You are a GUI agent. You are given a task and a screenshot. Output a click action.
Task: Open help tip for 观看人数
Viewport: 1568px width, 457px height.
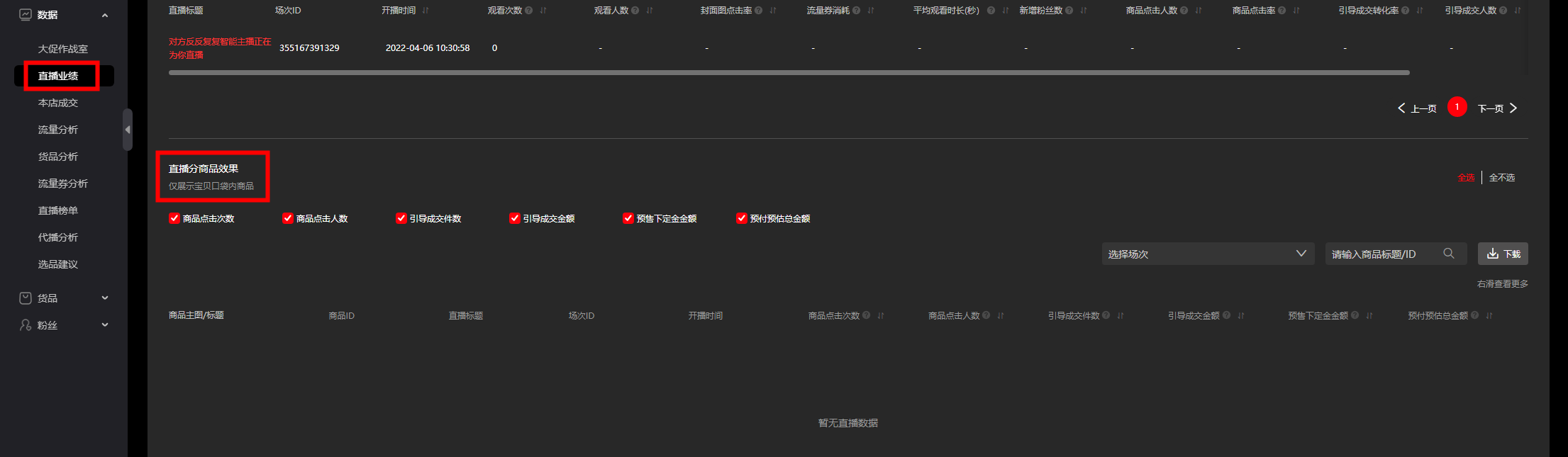pyautogui.click(x=635, y=11)
